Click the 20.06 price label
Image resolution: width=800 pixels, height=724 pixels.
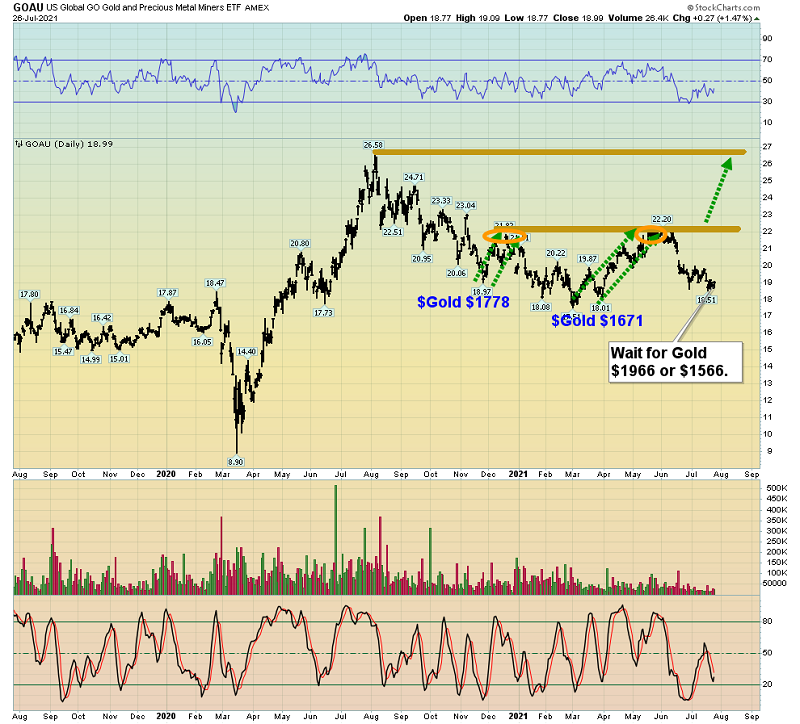pyautogui.click(x=457, y=273)
